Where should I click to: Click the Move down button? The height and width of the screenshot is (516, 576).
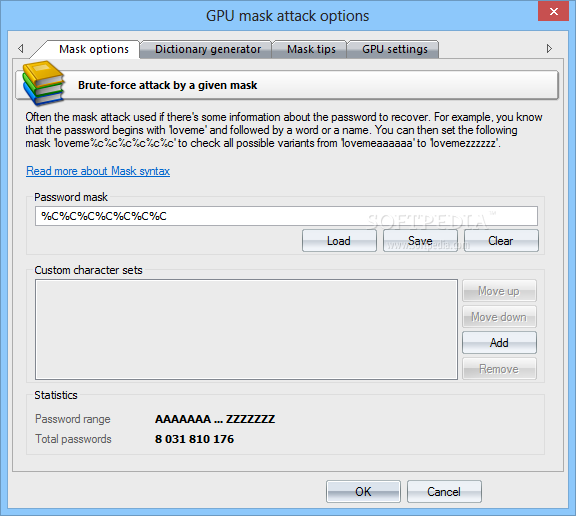point(499,317)
